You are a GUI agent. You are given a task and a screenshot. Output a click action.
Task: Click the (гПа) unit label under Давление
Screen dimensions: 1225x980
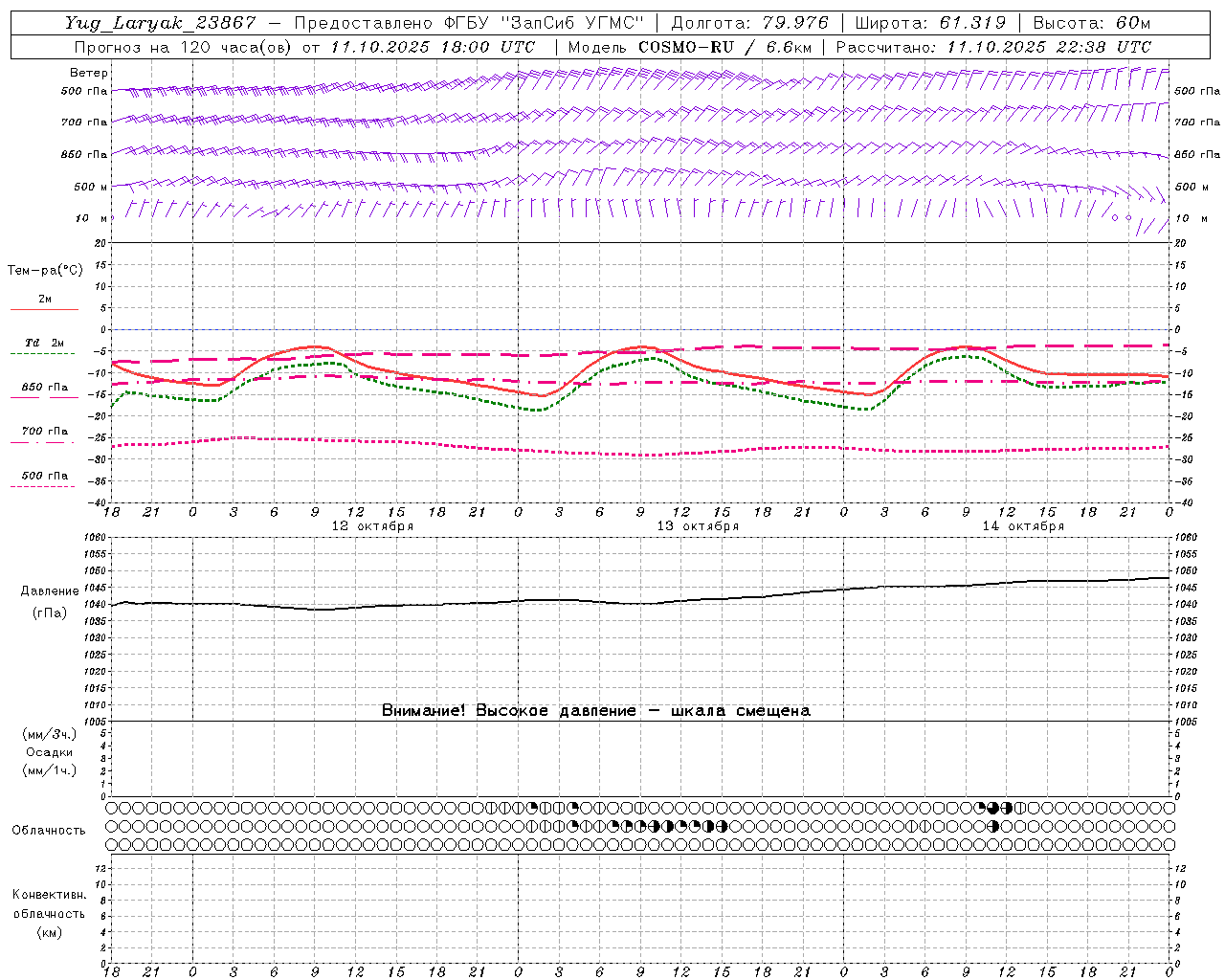(x=49, y=612)
